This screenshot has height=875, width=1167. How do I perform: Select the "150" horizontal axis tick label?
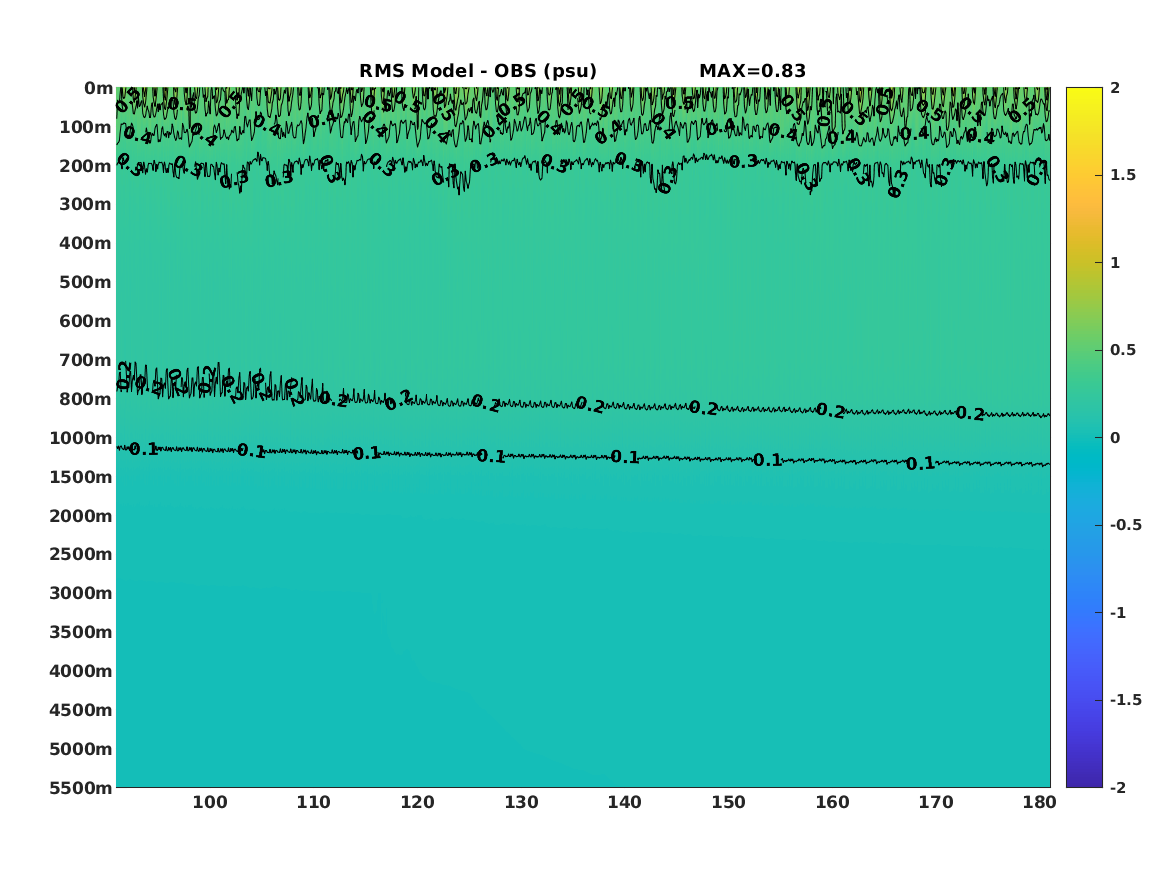[729, 803]
